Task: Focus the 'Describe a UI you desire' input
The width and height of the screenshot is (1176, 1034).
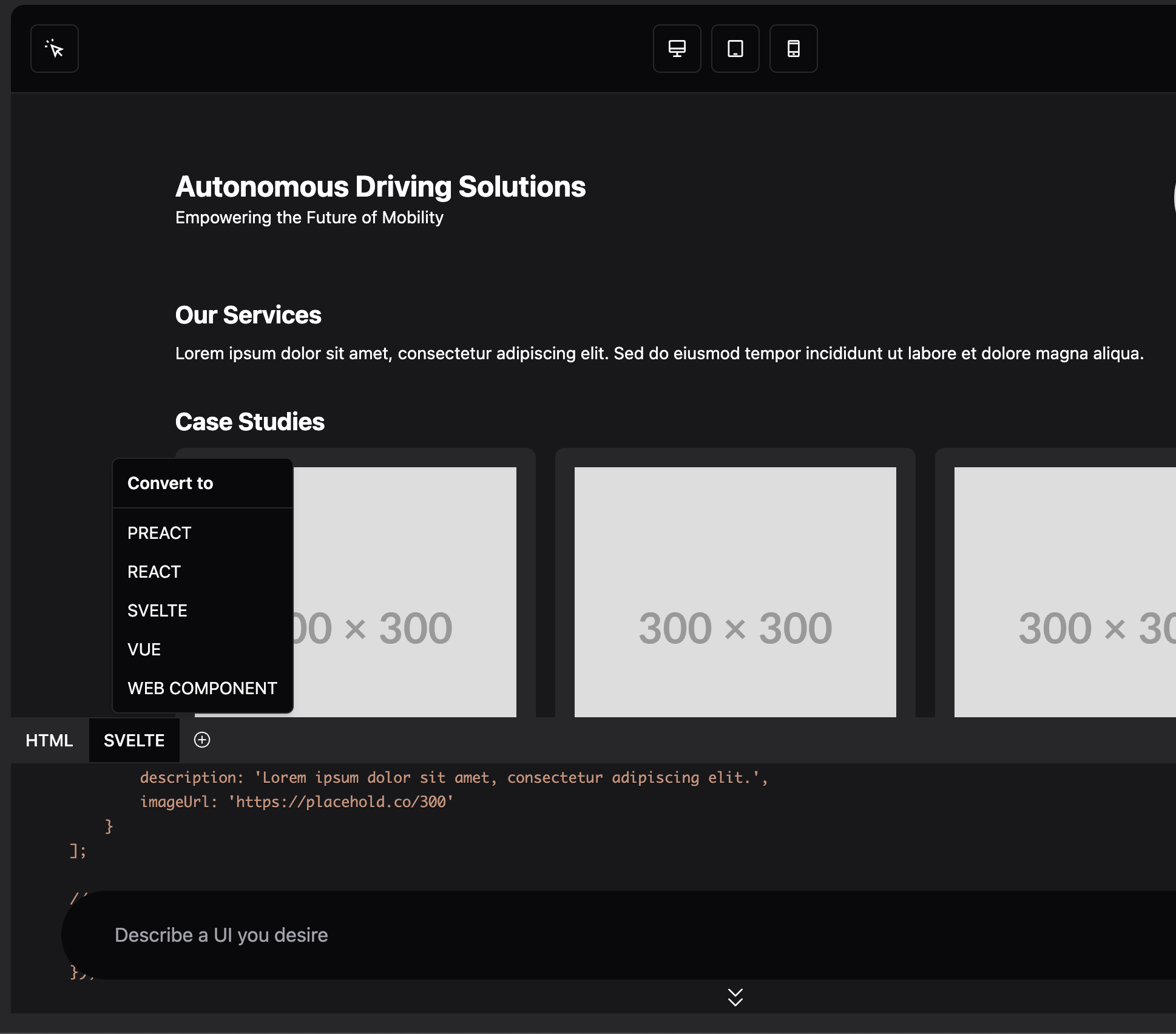Action: point(619,935)
